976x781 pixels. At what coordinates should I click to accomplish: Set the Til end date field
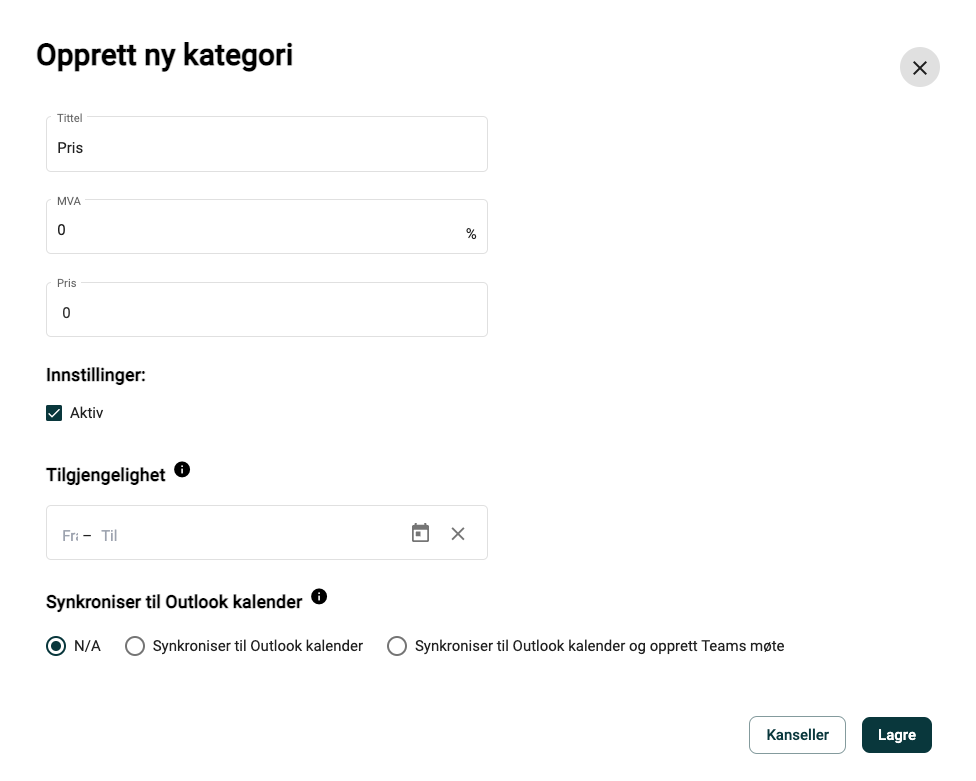pos(110,535)
